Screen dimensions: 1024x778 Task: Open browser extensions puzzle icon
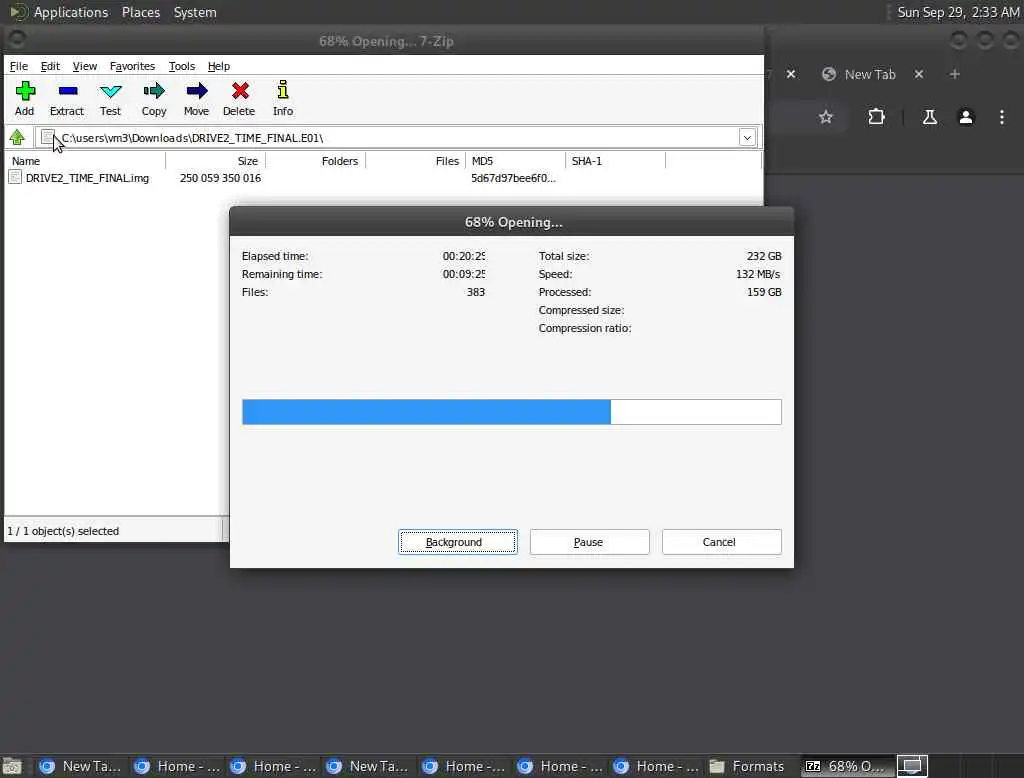point(876,117)
